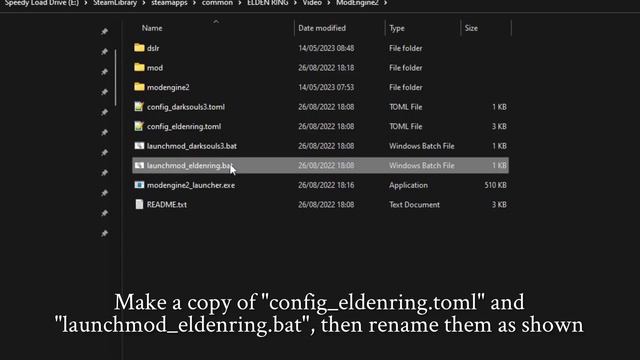Image resolution: width=640 pixels, height=360 pixels.
Task: Click the README.txt document icon
Action: 139,204
